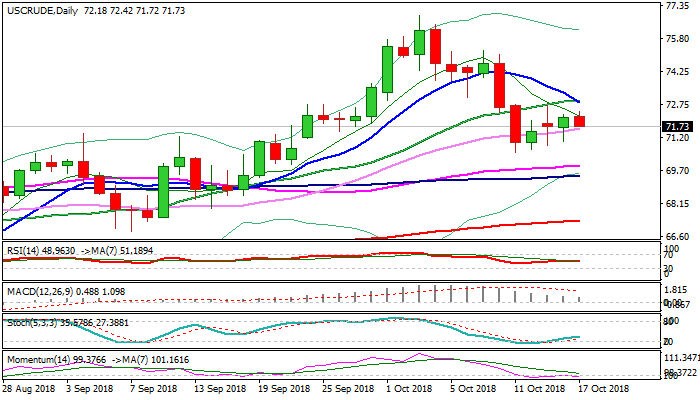Click the last red candle on the chart
The width and height of the screenshot is (700, 400).
[x=580, y=121]
